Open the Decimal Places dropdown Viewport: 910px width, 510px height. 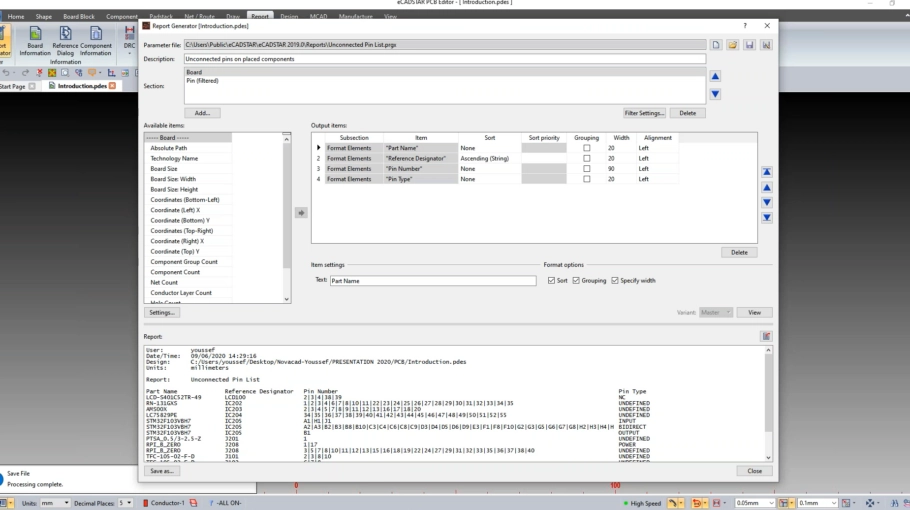tap(125, 503)
